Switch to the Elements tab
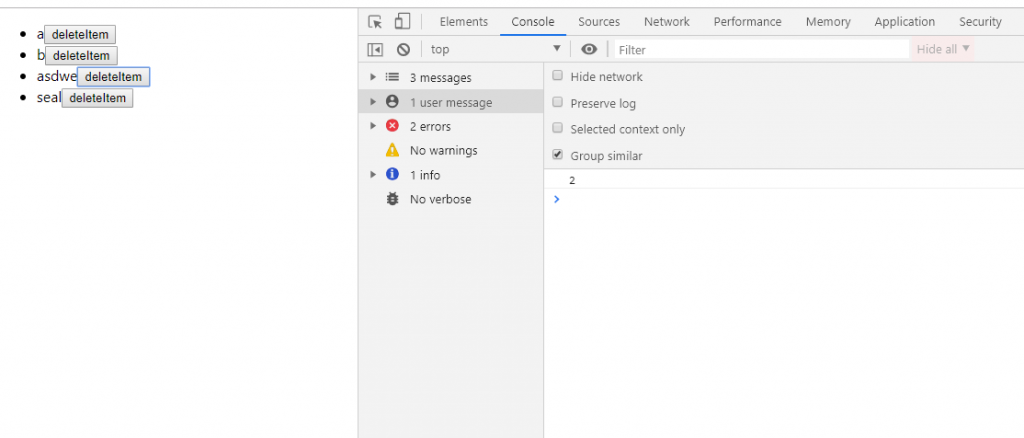Image resolution: width=1024 pixels, height=438 pixels. [463, 22]
